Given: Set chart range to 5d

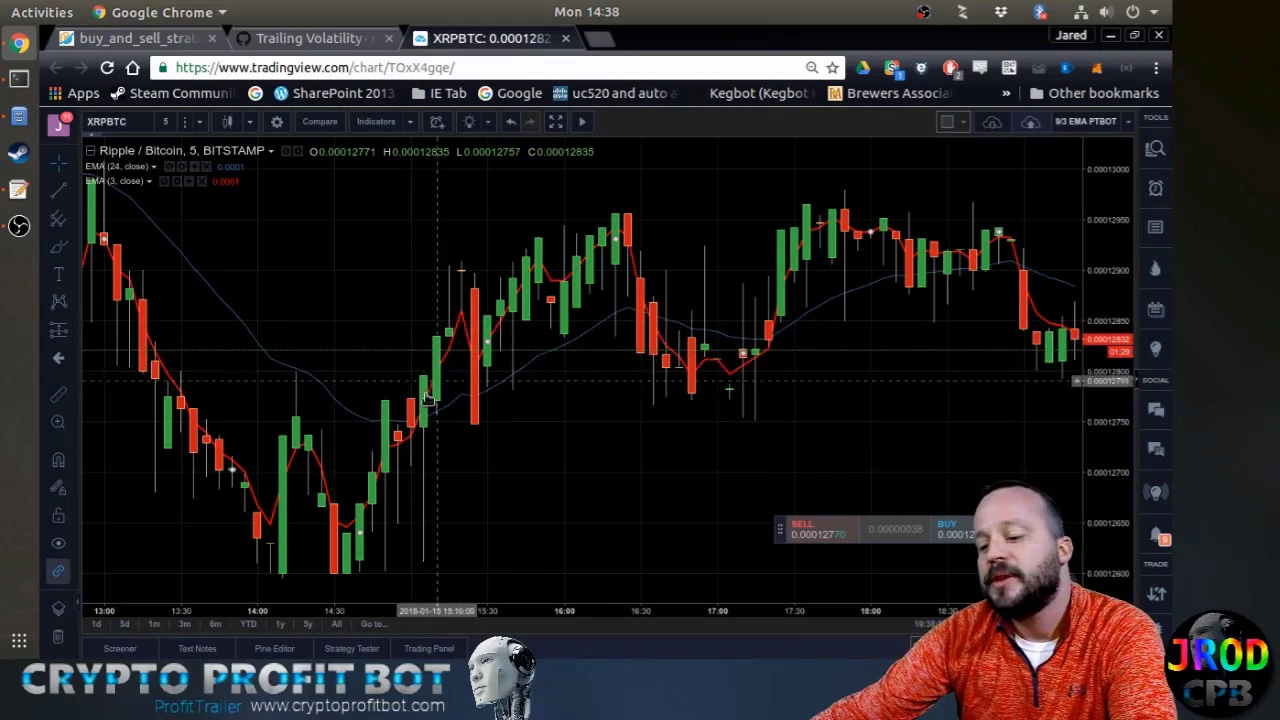Looking at the screenshot, I should (x=124, y=624).
